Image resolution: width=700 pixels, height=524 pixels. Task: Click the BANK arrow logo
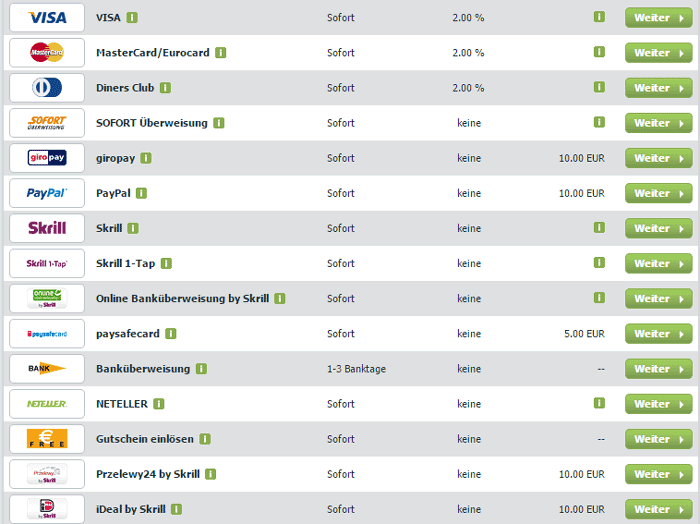click(47, 369)
